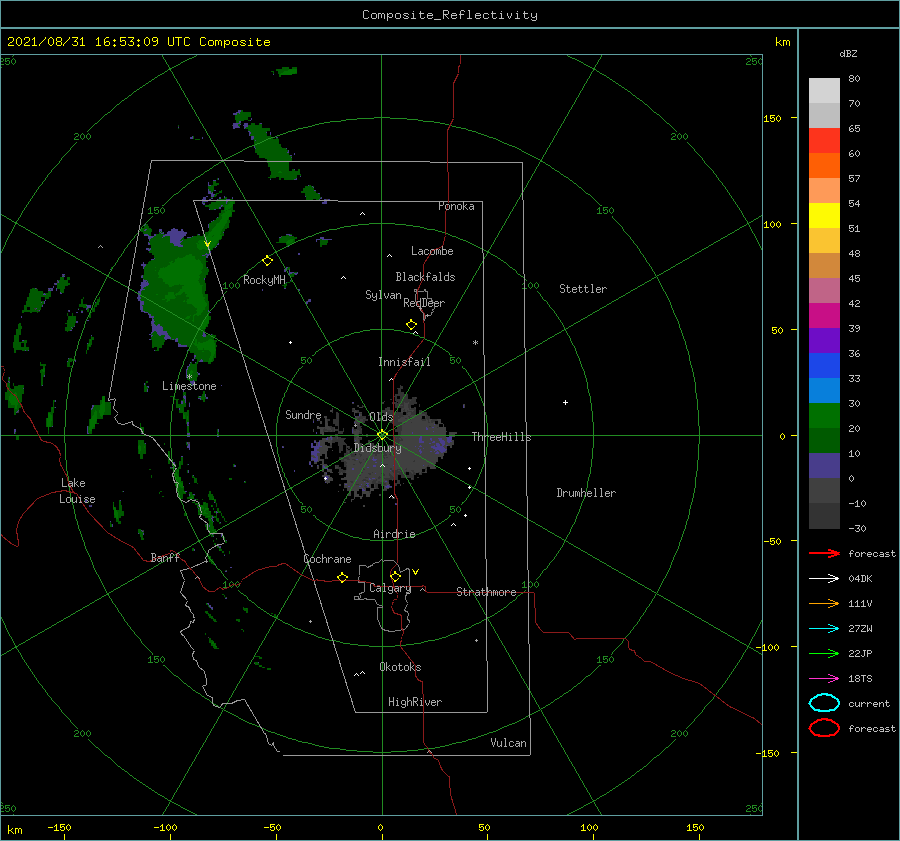Click the asterisk marker above Limestone
Image resolution: width=900 pixels, height=841 pixels.
189,377
